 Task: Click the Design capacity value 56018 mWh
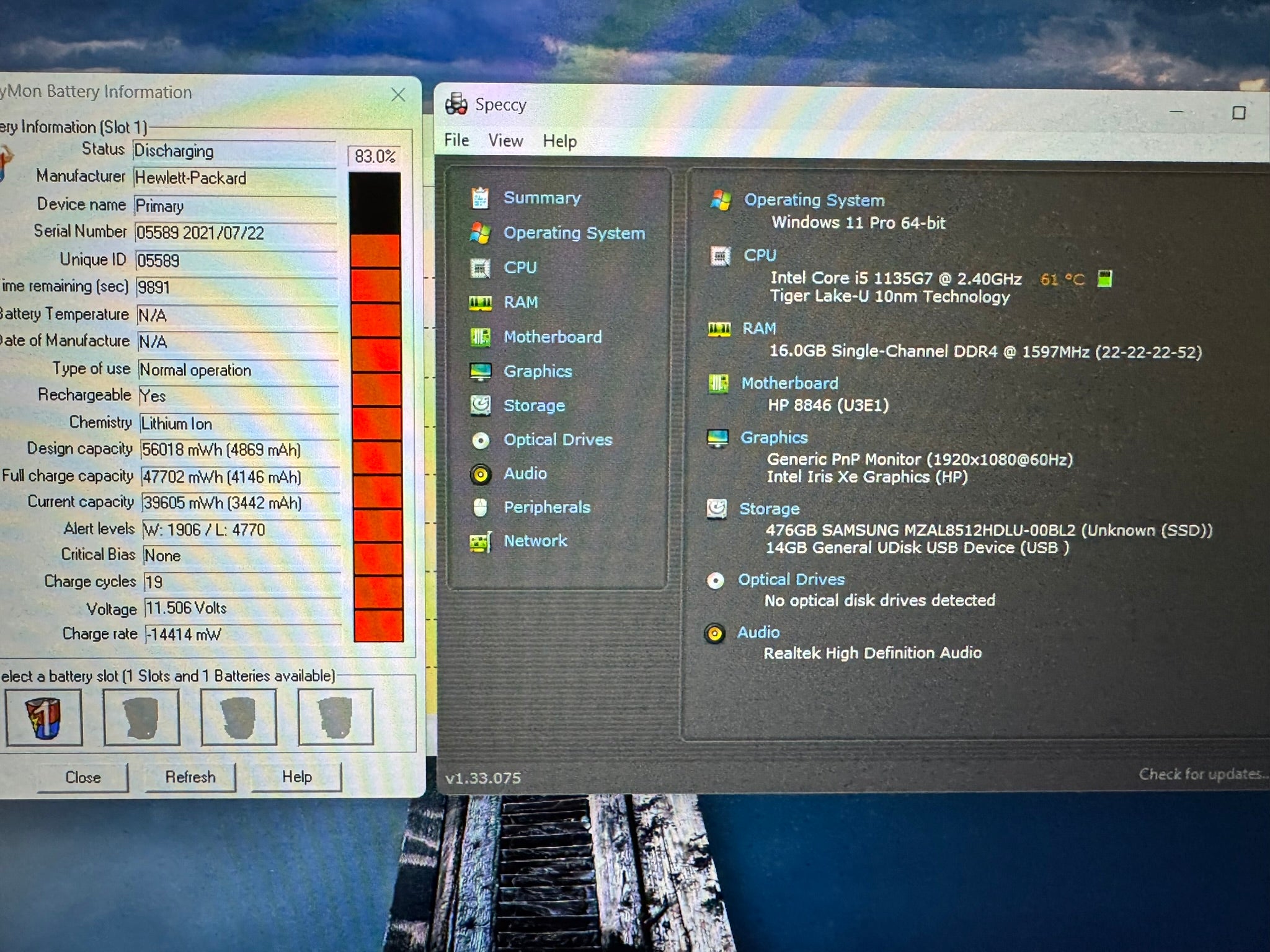point(239,450)
